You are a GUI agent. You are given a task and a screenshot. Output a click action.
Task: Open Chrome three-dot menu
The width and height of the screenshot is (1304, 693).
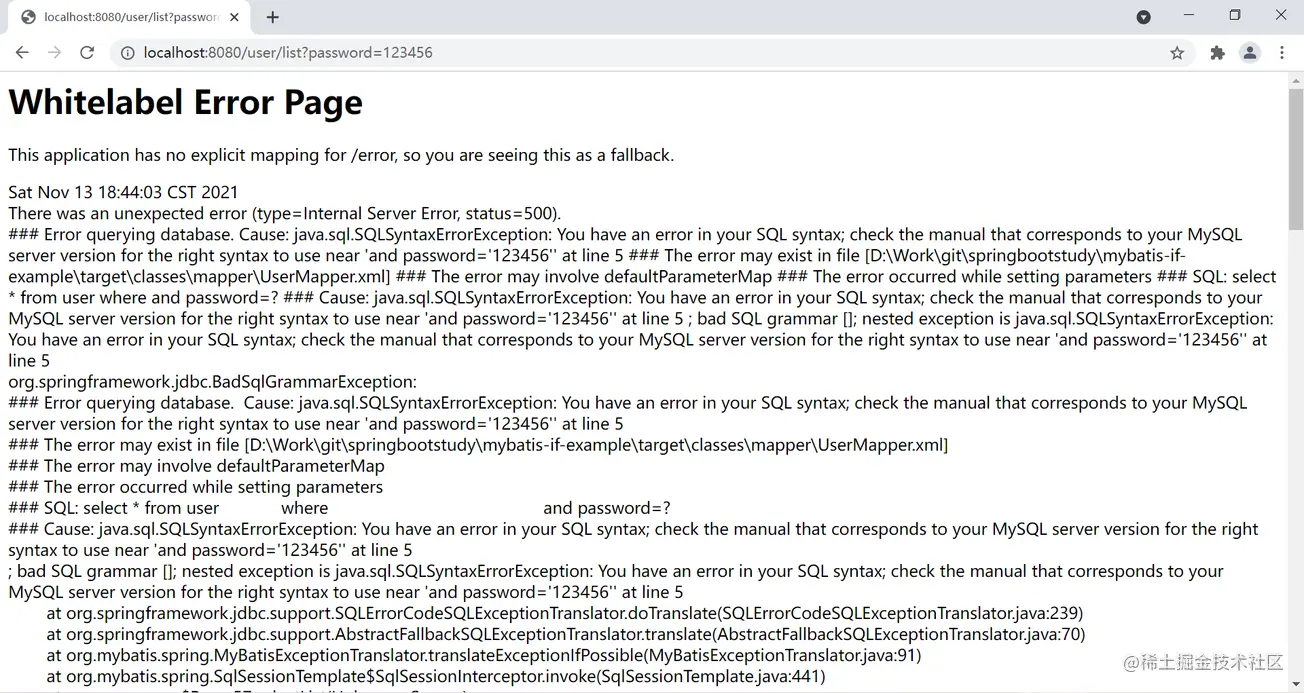(x=1282, y=53)
